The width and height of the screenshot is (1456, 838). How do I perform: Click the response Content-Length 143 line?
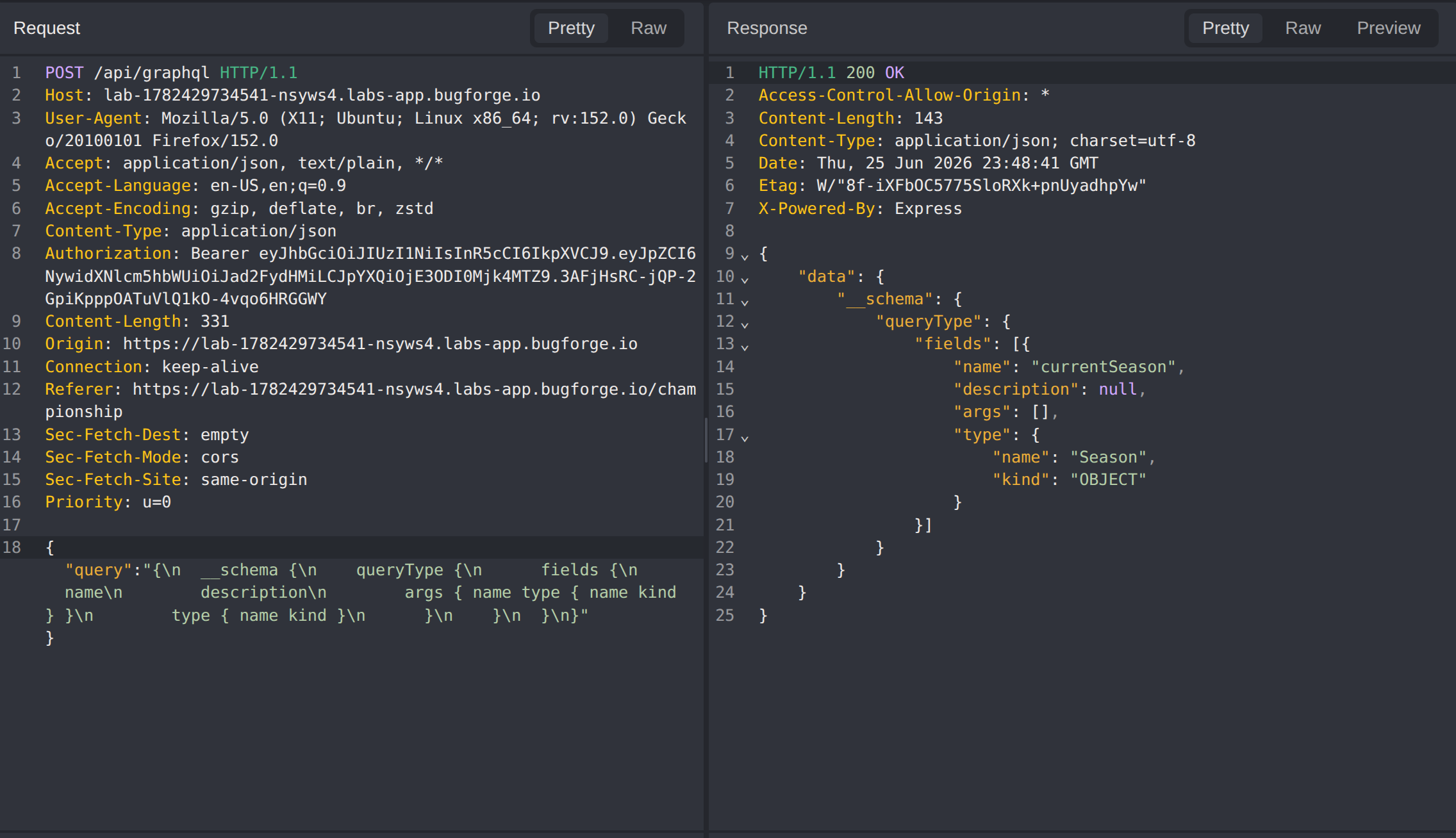point(850,119)
